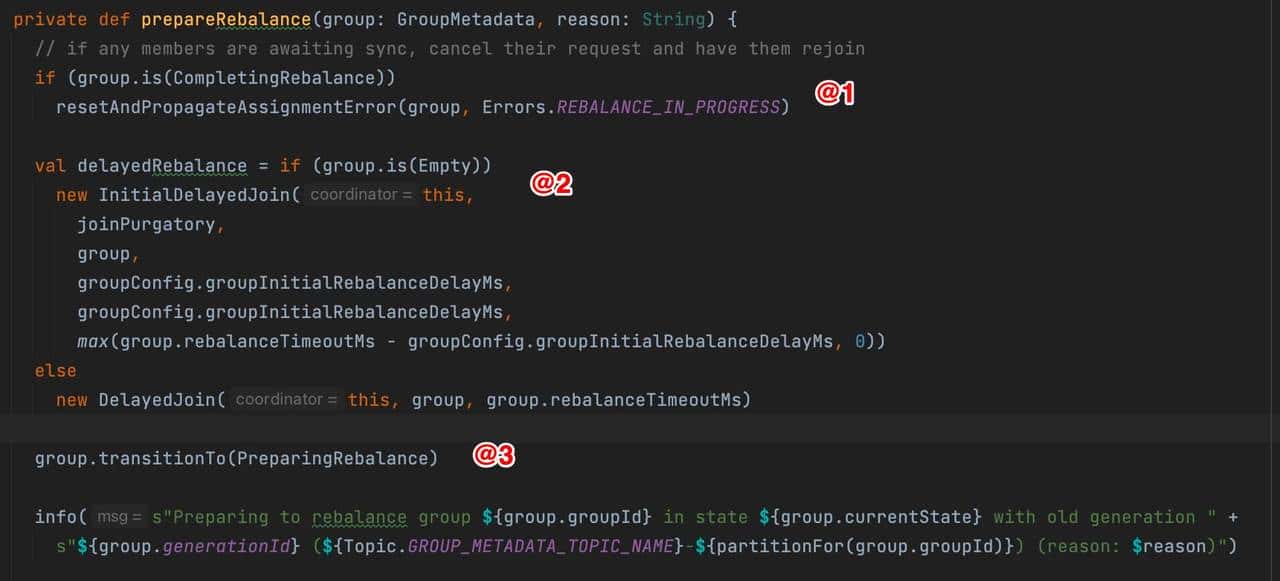The width and height of the screenshot is (1280, 581).
Task: Click the red @3 annotation marker
Action: click(x=494, y=455)
